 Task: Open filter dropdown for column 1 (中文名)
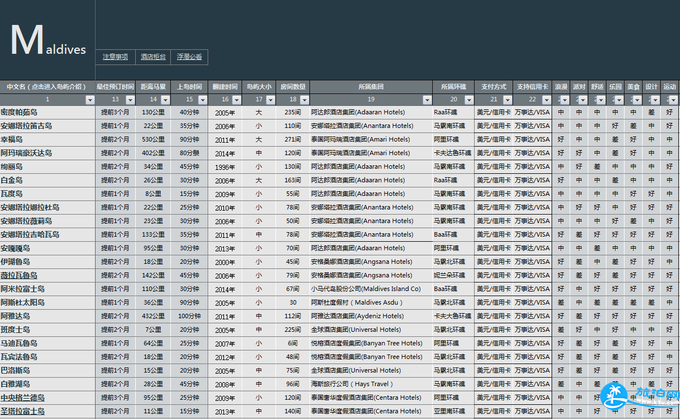[x=90, y=100]
